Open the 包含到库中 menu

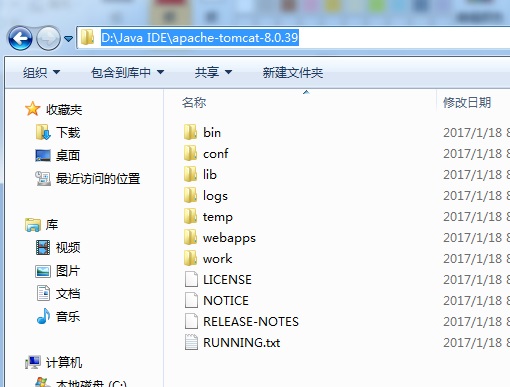click(x=127, y=72)
